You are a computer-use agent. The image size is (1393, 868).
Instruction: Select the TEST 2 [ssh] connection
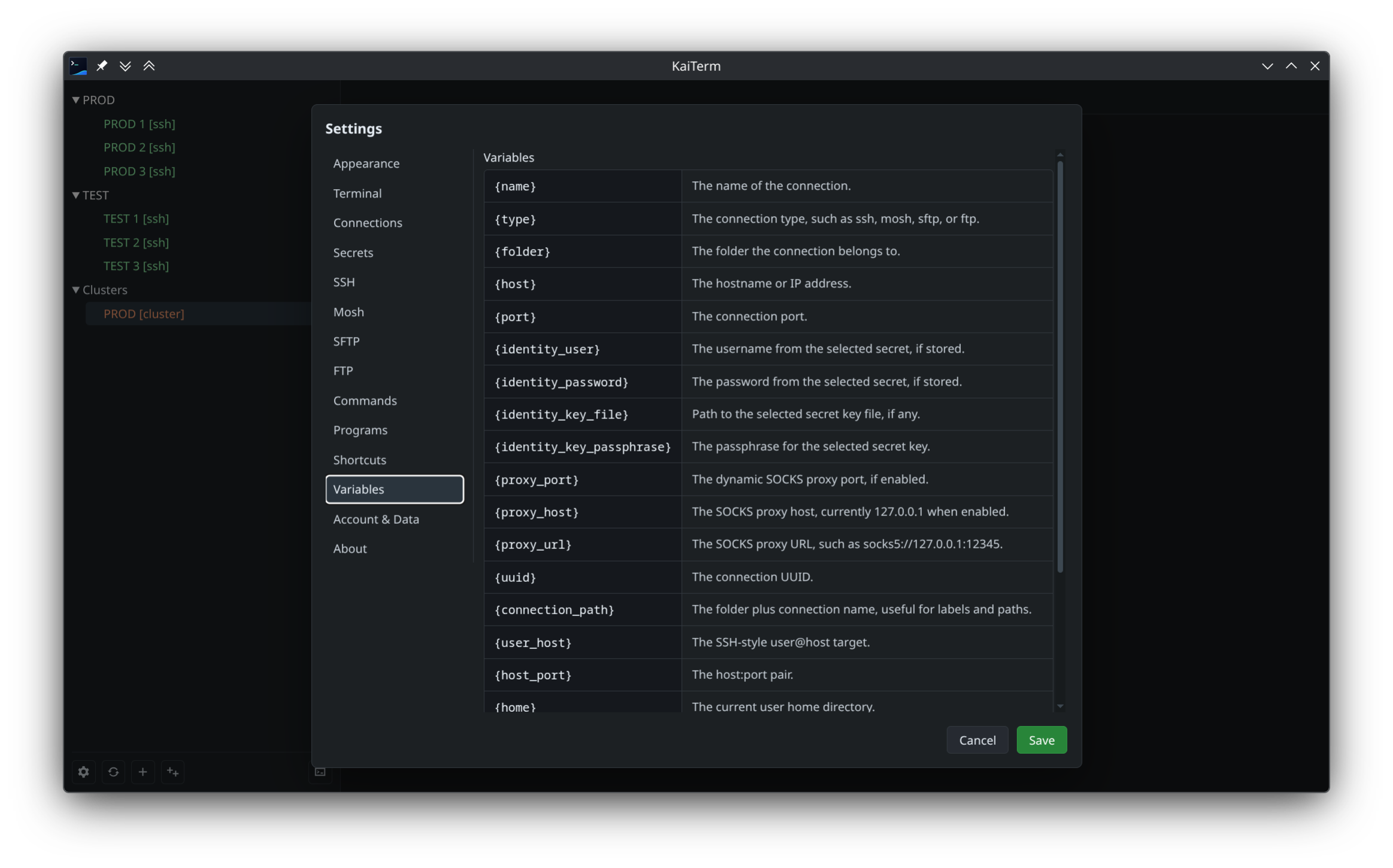pyautogui.click(x=136, y=242)
